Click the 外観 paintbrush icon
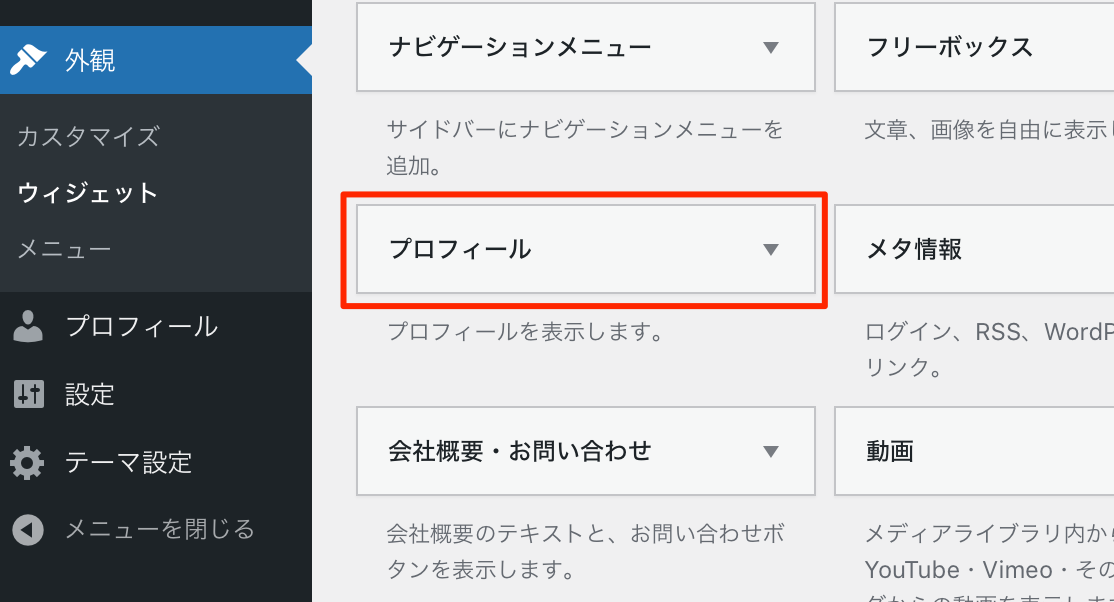This screenshot has height=602, width=1114. (x=28, y=61)
